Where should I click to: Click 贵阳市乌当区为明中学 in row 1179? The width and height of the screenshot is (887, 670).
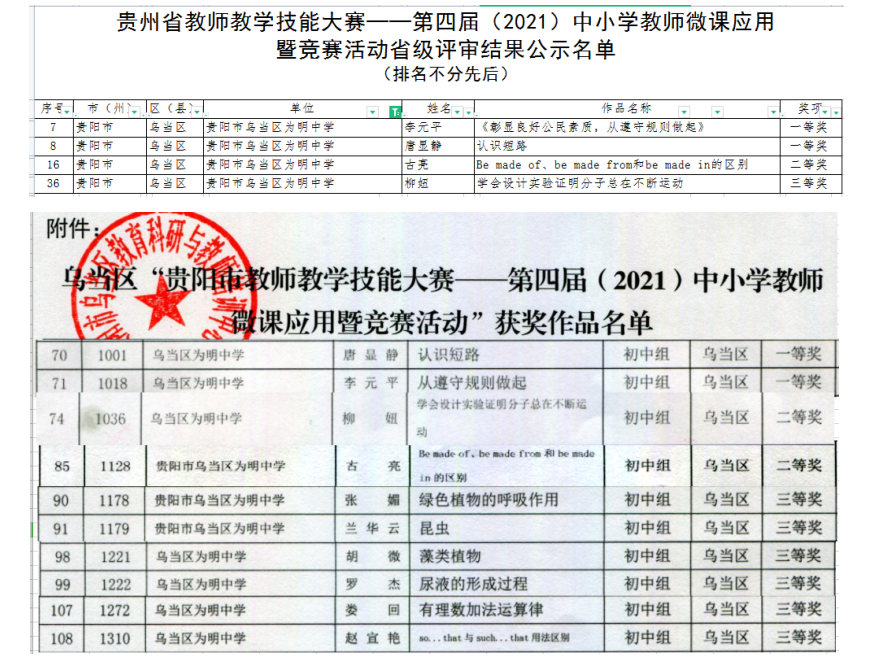219,529
